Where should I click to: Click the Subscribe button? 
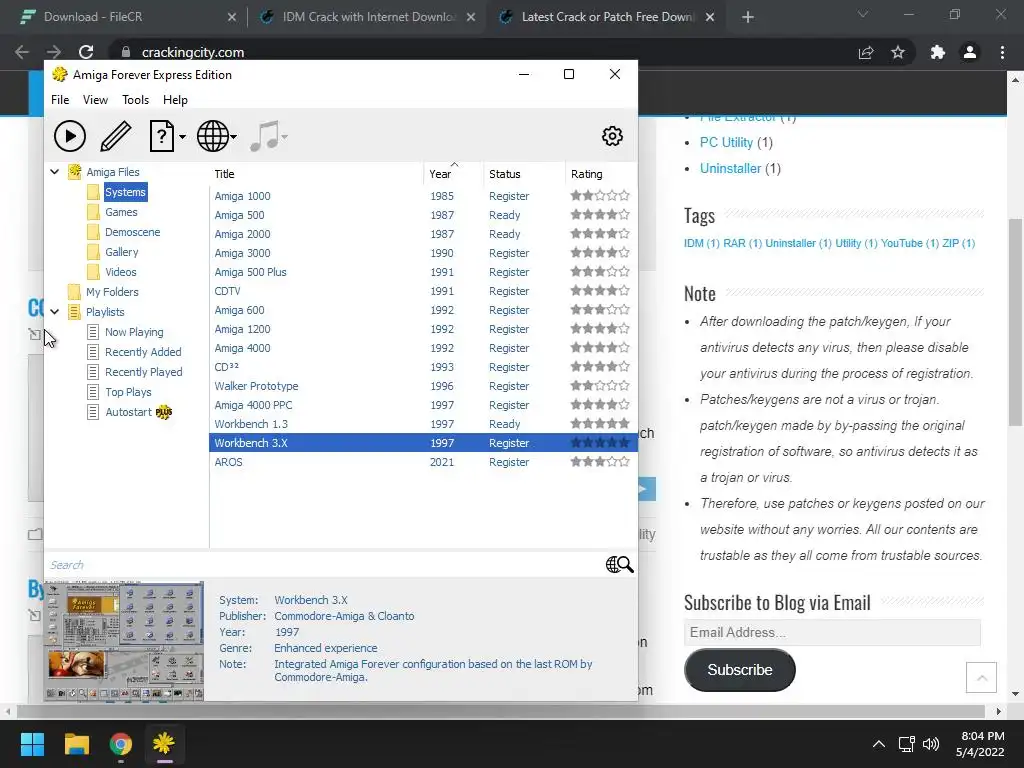coord(739,669)
